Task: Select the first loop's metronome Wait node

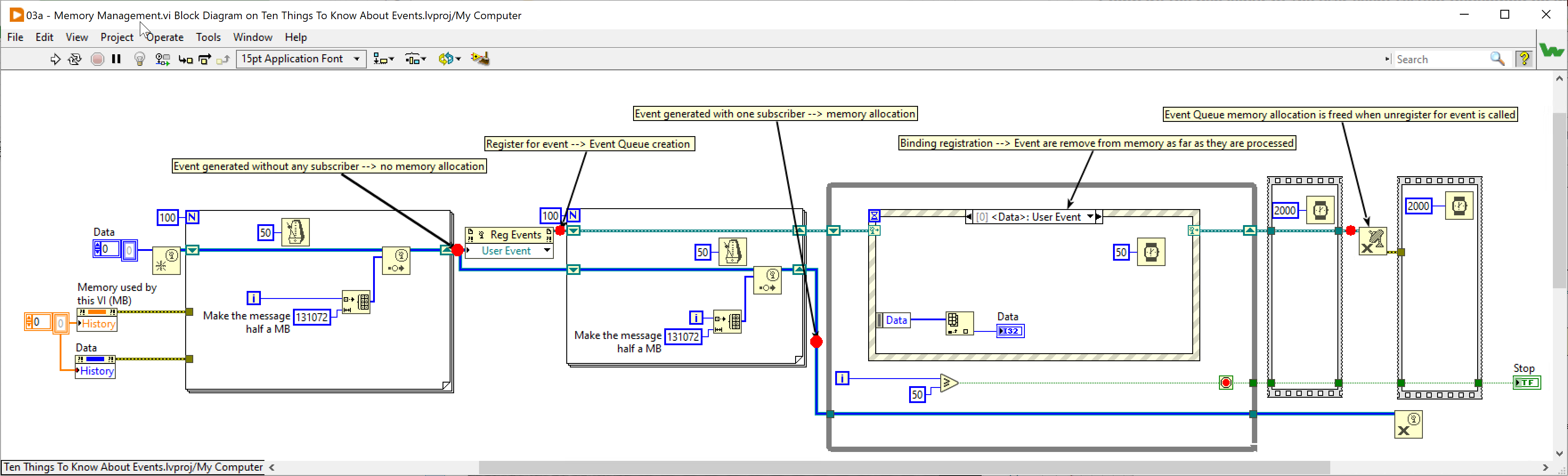Action: (295, 232)
